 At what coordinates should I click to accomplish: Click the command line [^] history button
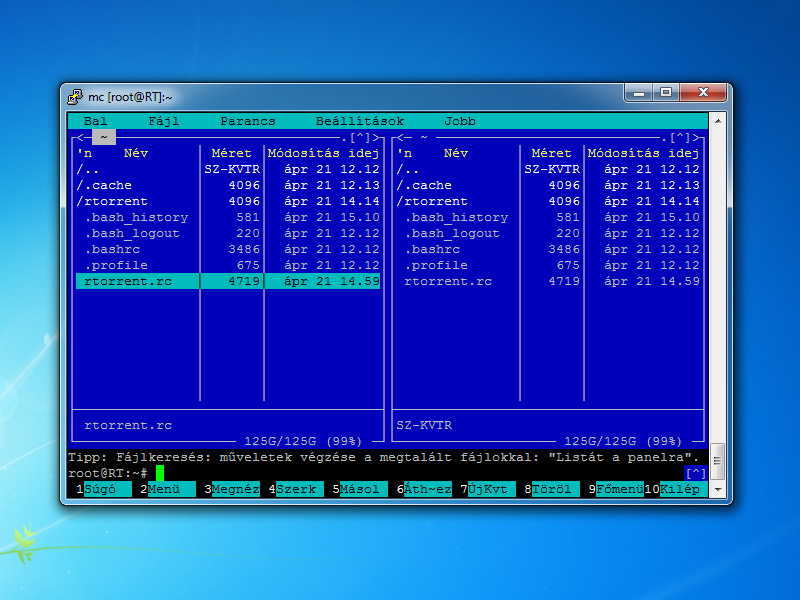click(x=696, y=473)
